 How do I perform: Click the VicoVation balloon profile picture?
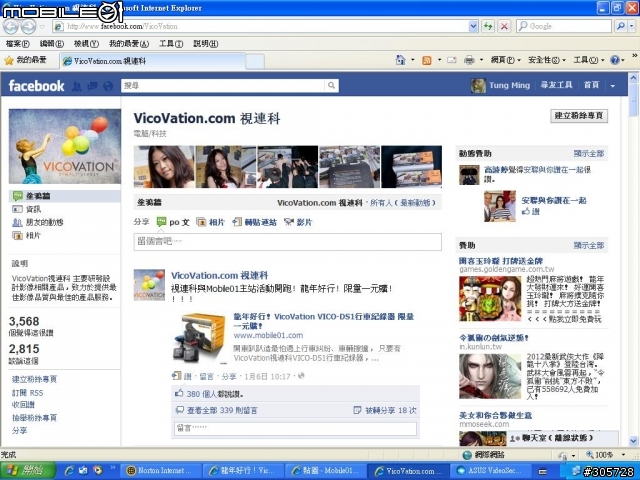[65, 146]
